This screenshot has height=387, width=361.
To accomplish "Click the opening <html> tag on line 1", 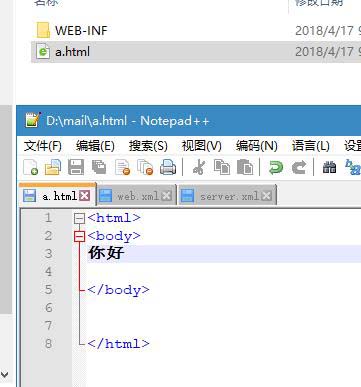I will [x=114, y=218].
